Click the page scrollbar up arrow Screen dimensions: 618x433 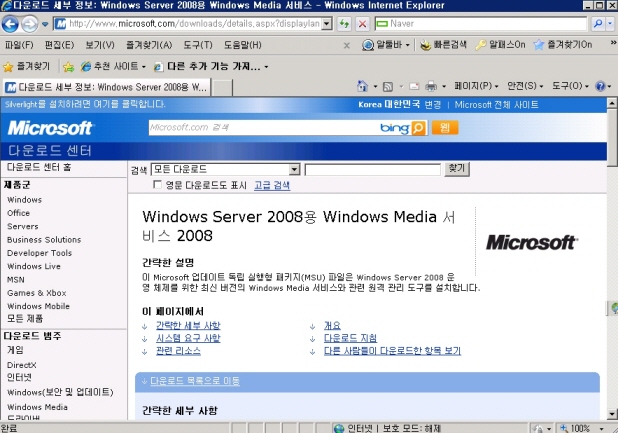click(x=612, y=104)
